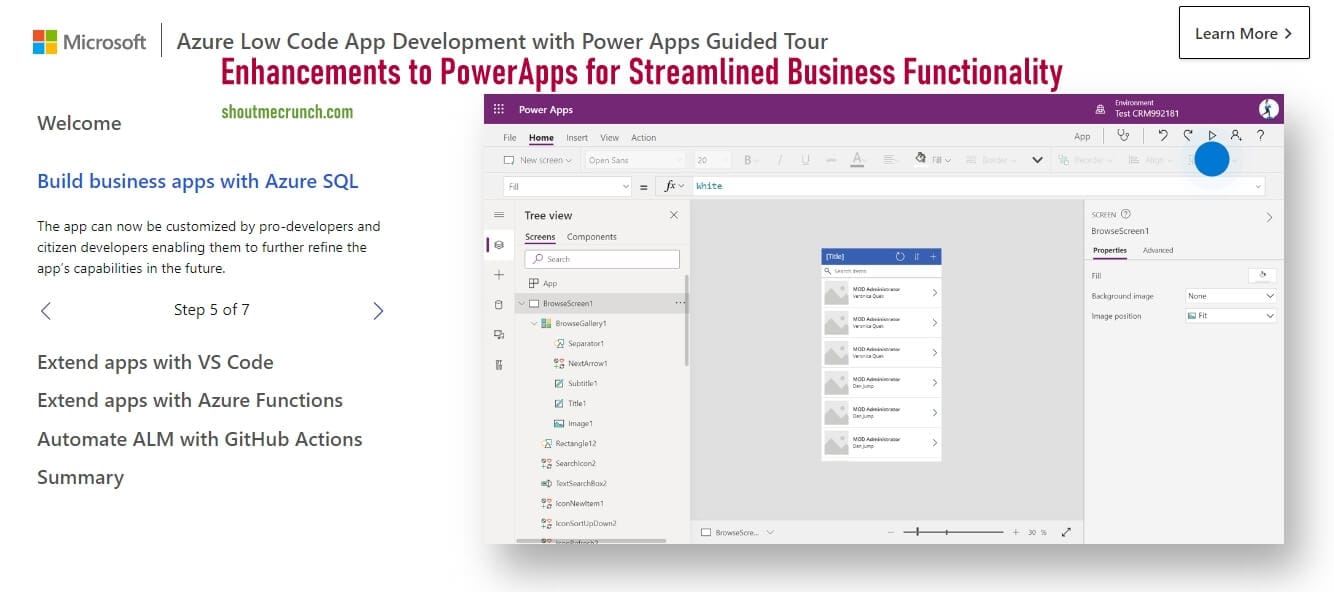Toggle the hamburger menu in left rail
The height and width of the screenshot is (592, 1334).
pyautogui.click(x=499, y=215)
